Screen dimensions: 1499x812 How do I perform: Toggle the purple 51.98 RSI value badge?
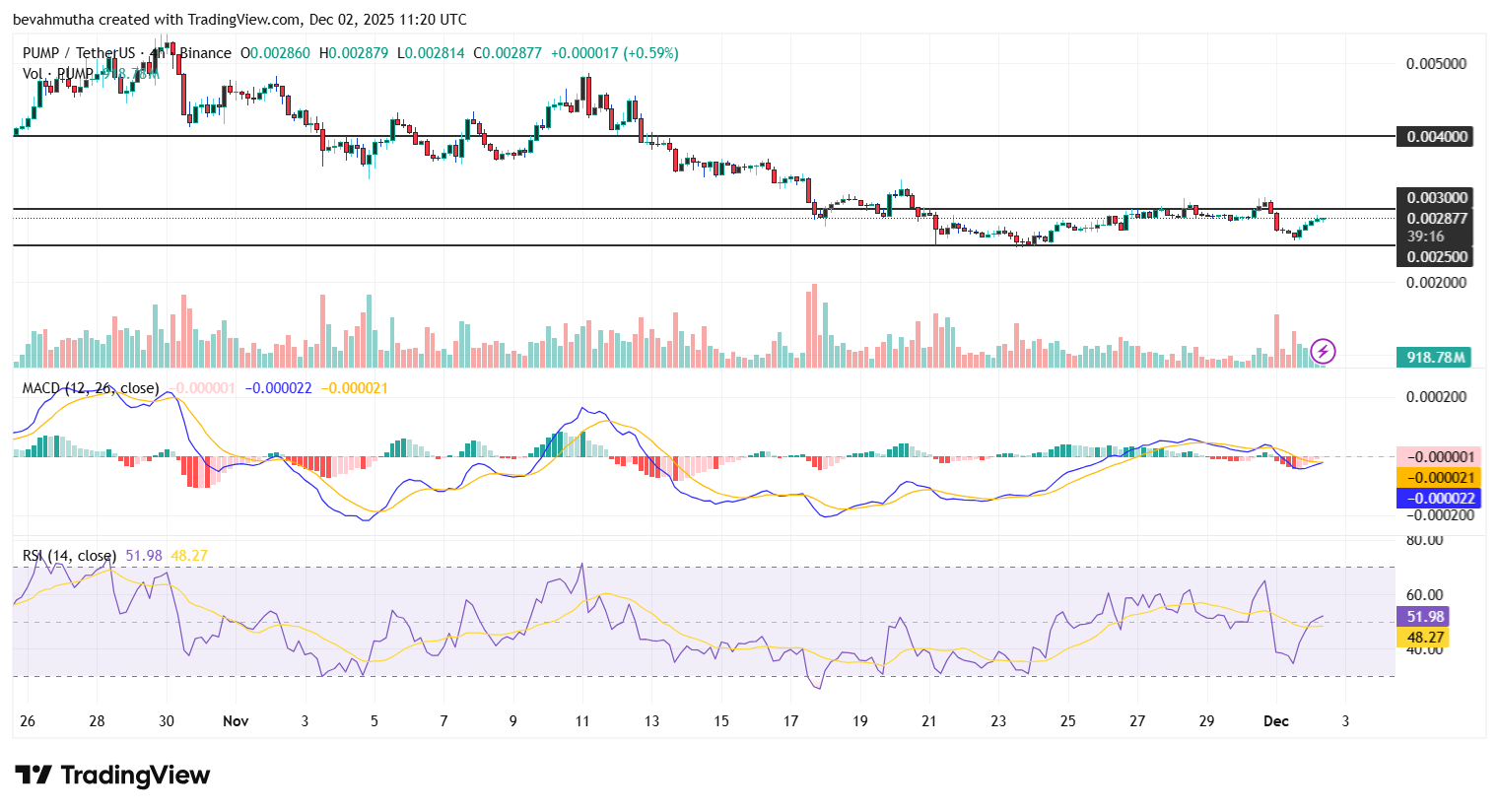tap(1425, 615)
